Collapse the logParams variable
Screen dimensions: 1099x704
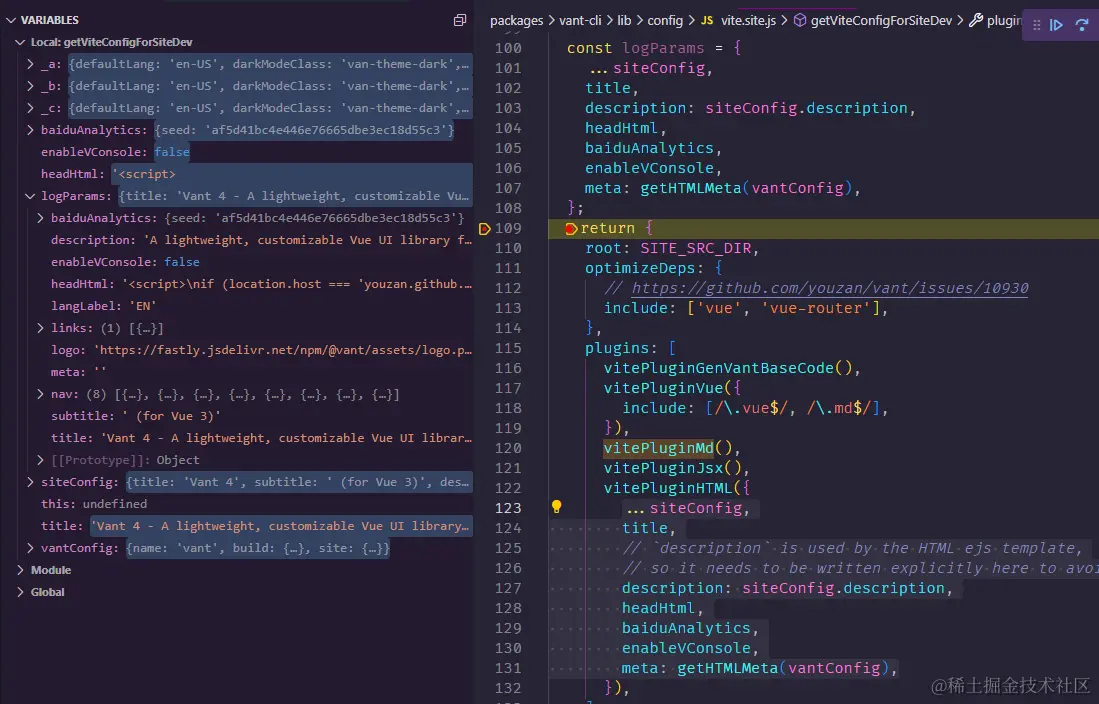pos(30,196)
